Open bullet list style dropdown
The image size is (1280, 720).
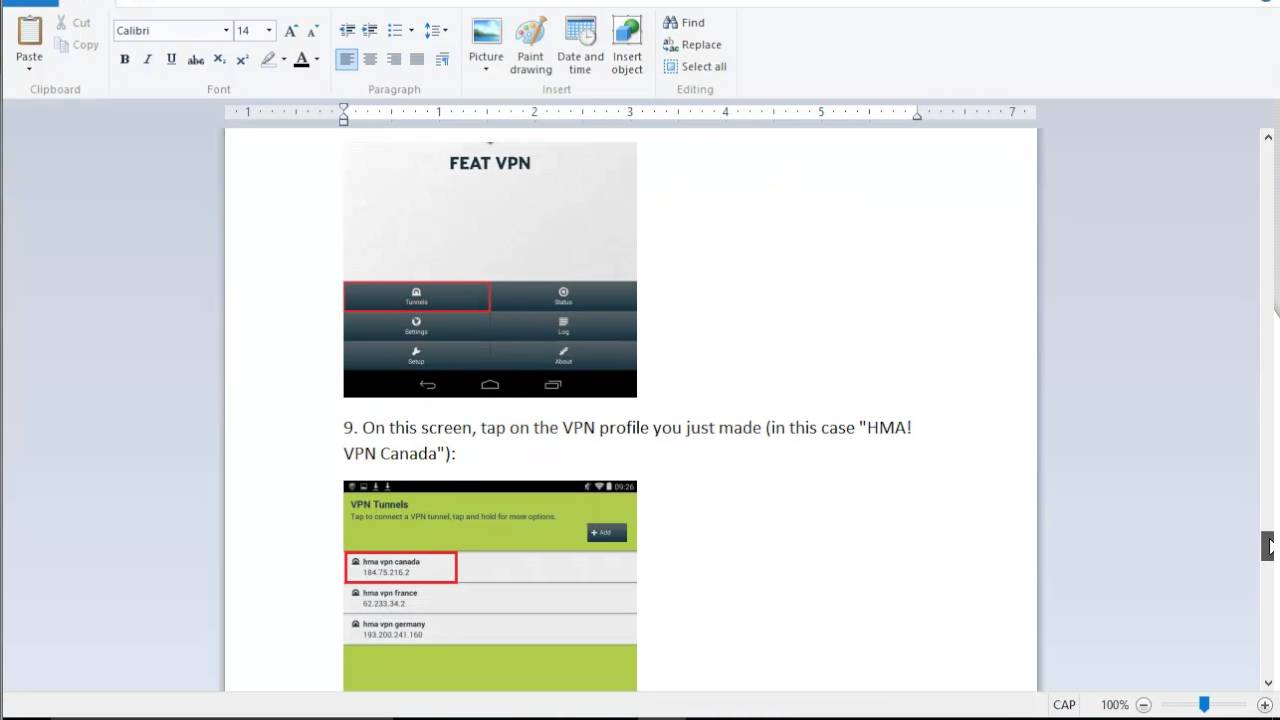pyautogui.click(x=411, y=31)
